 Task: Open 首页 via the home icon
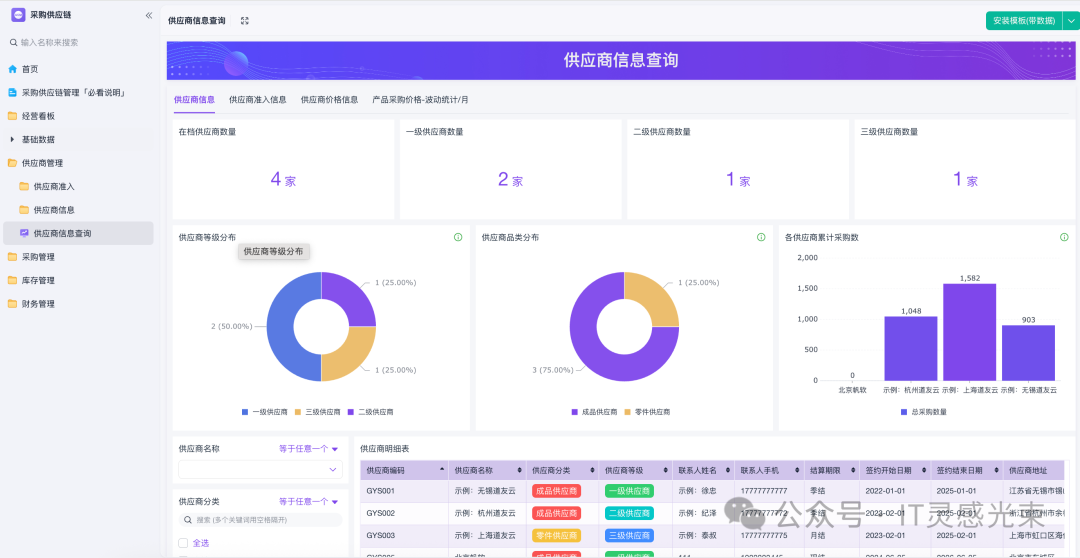[13, 69]
